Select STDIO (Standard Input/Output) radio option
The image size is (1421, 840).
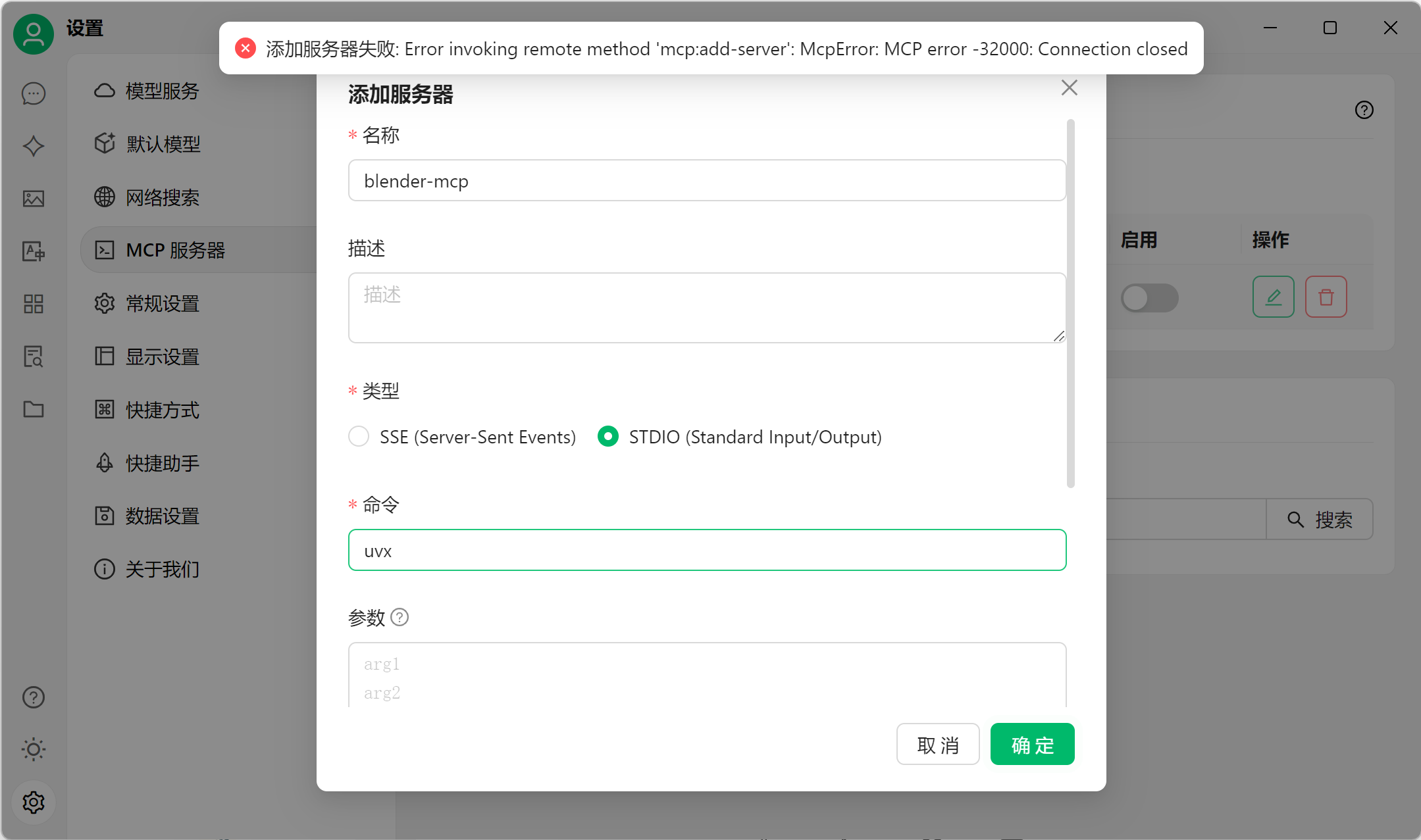click(x=608, y=436)
